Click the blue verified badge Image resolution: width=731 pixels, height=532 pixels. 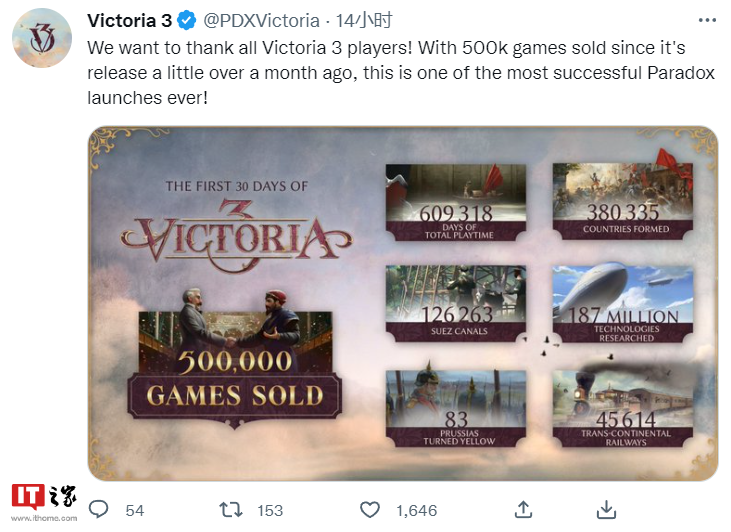[x=186, y=20]
